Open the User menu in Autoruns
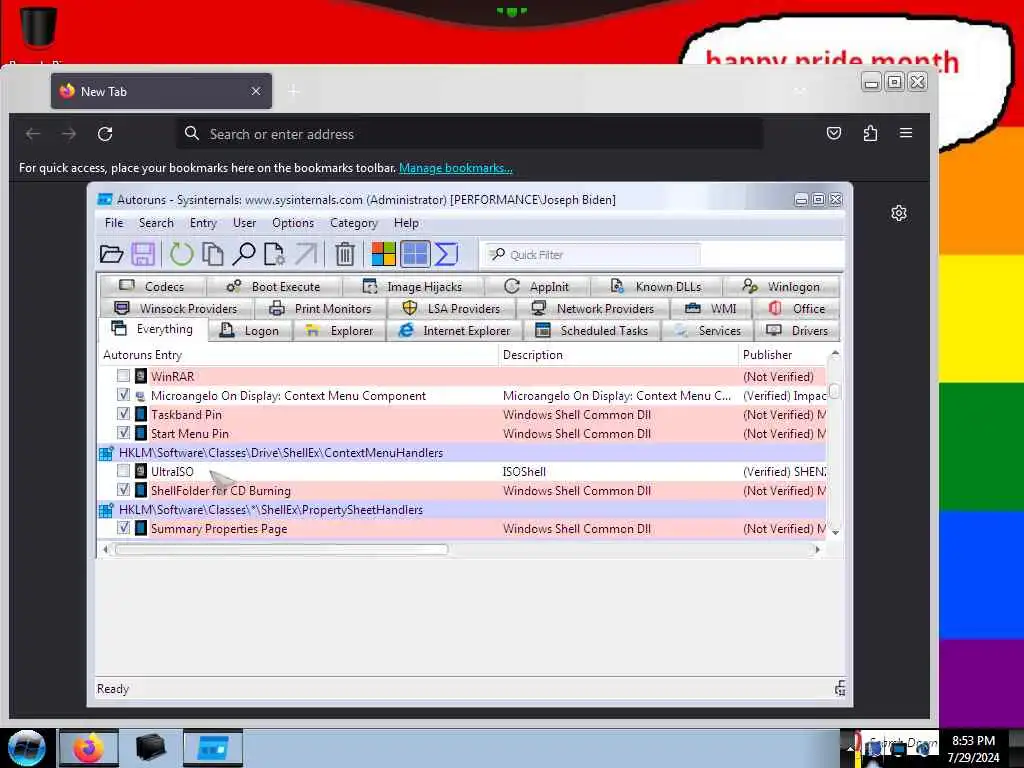 pyautogui.click(x=244, y=223)
